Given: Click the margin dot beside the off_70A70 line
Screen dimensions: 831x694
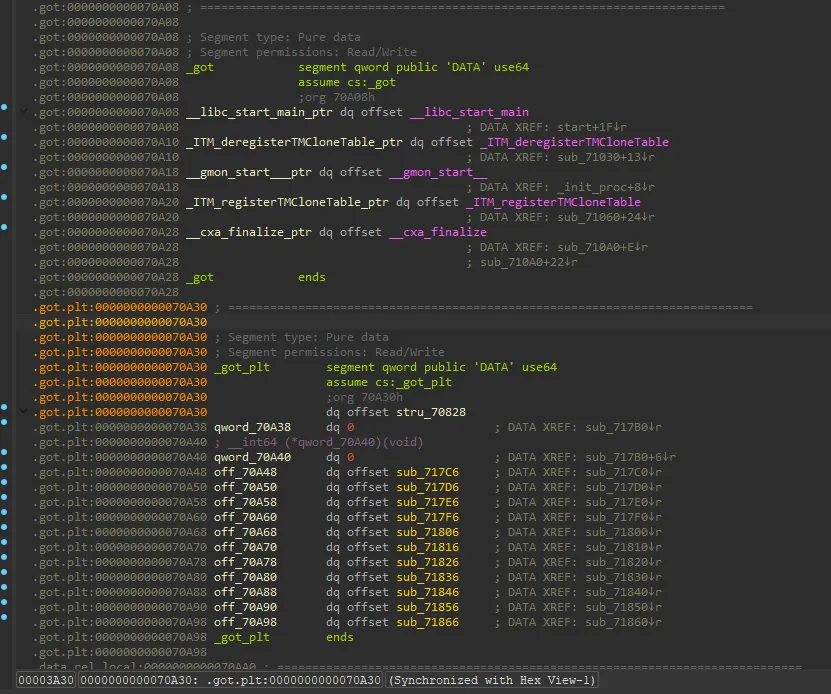Looking at the screenshot, I should click(4, 542).
